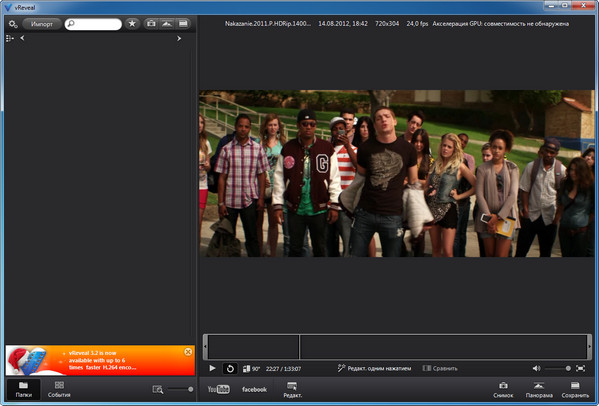Apply Редакт. одним нажатием one-click fix
The width and height of the screenshot is (599, 406).
coord(374,368)
